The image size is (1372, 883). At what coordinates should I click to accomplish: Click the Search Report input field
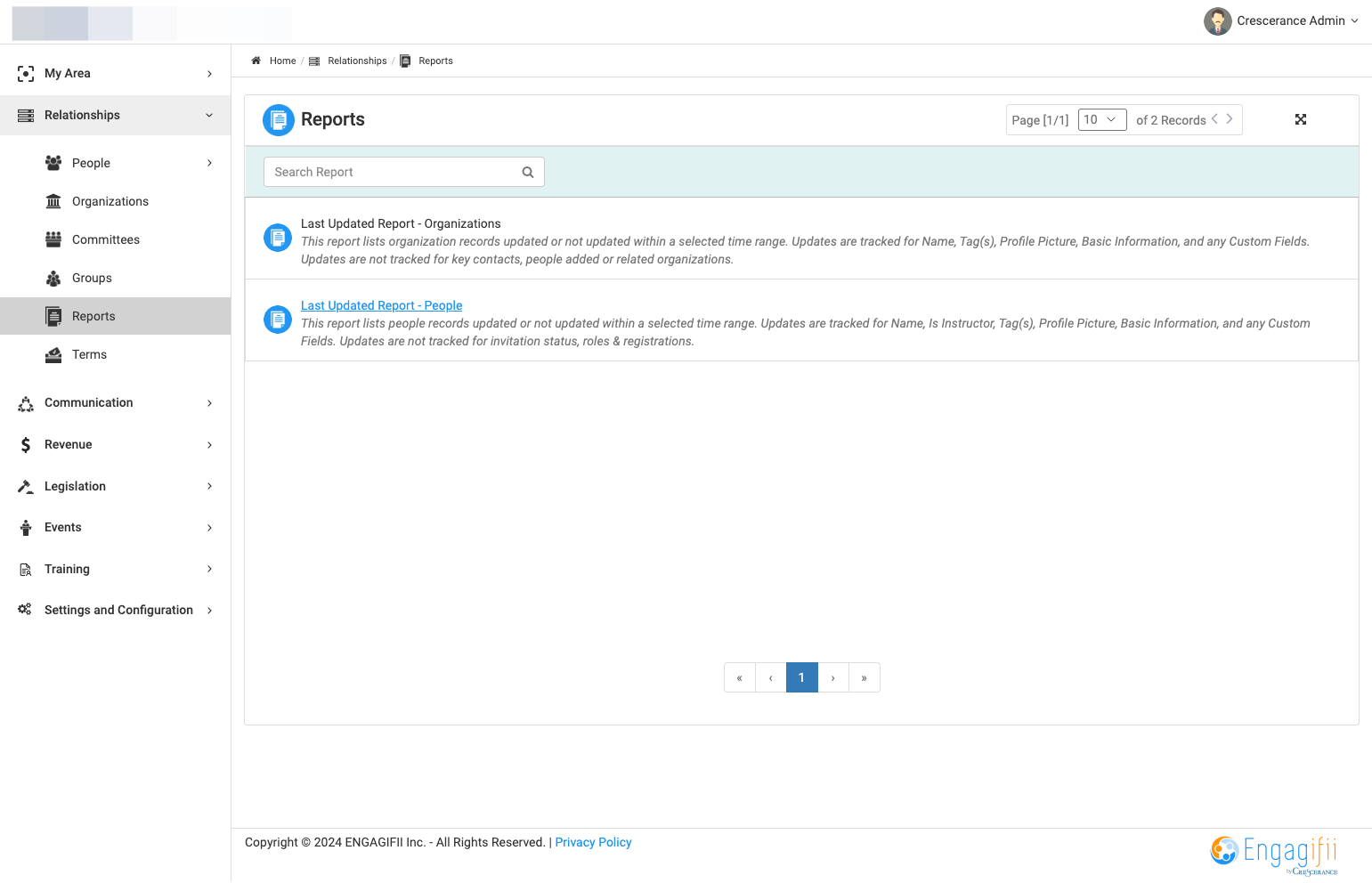point(403,172)
